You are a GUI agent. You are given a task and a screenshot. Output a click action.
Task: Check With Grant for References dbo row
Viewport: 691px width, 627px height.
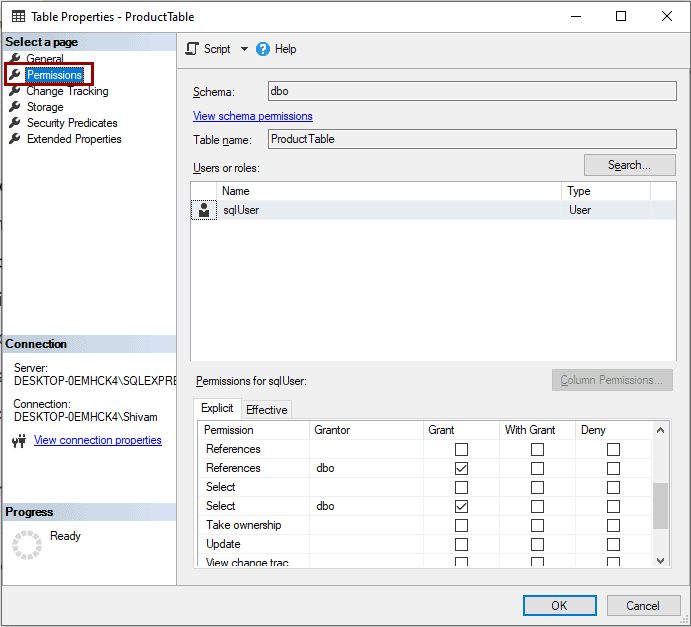(x=537, y=468)
